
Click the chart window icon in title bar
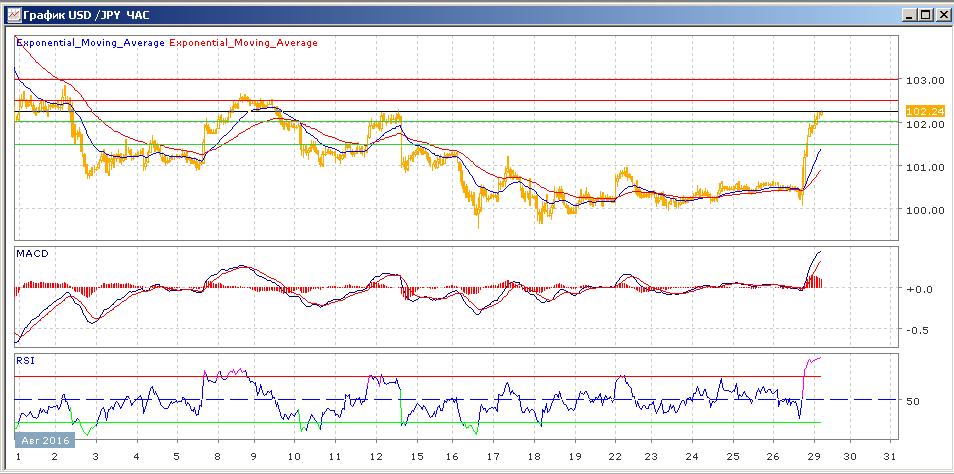[x=14, y=15]
